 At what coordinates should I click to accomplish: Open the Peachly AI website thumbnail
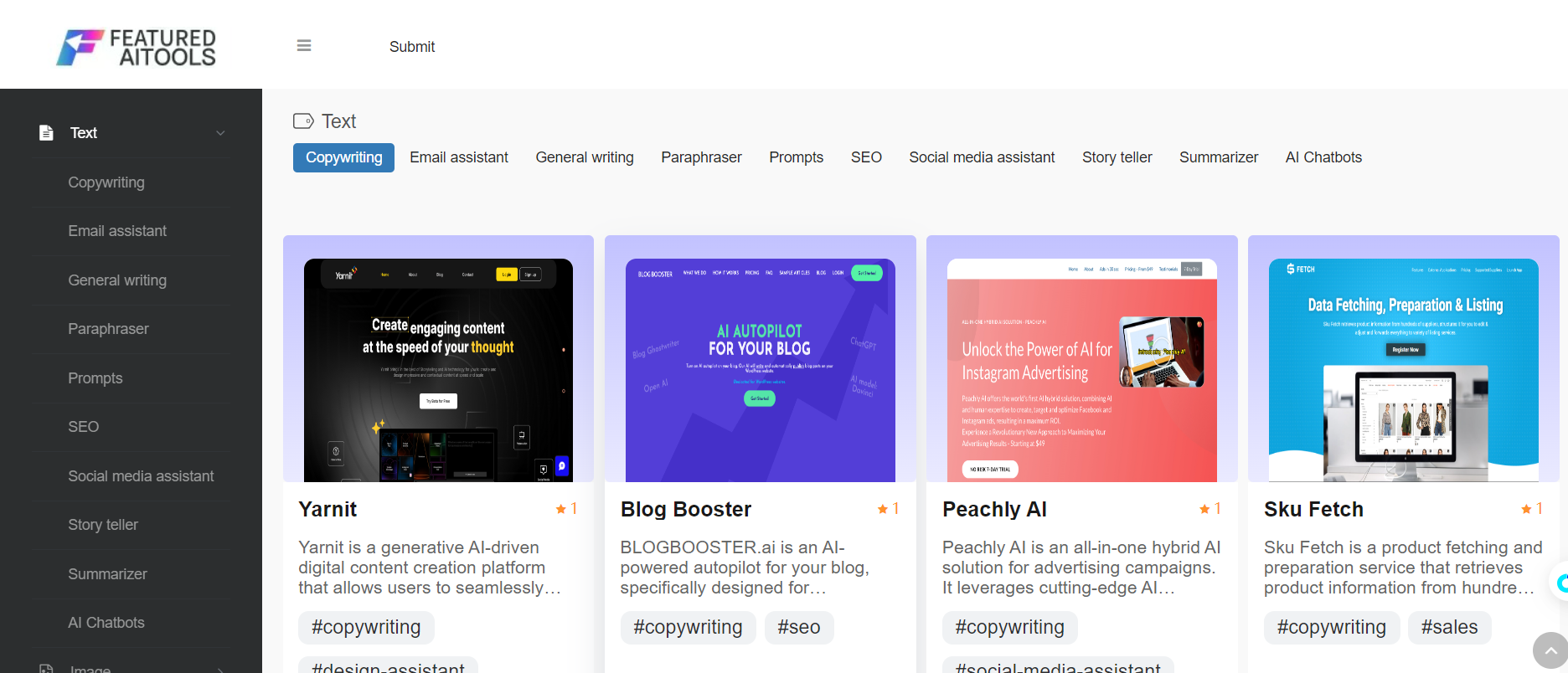click(1081, 370)
